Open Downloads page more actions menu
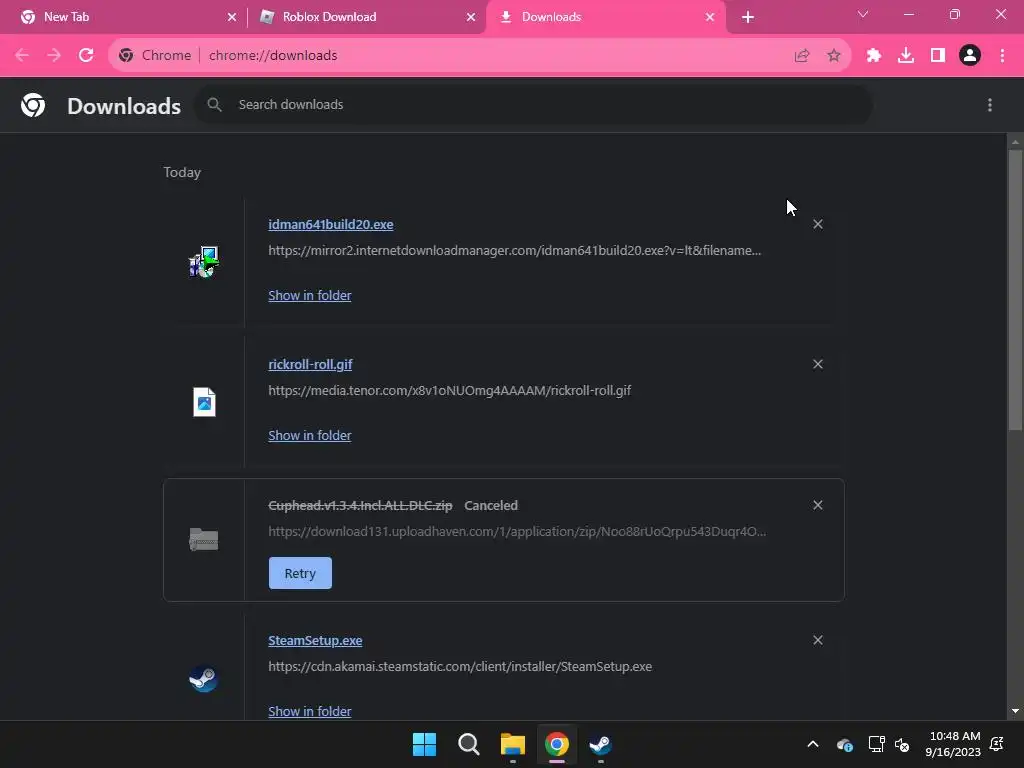 click(x=990, y=105)
